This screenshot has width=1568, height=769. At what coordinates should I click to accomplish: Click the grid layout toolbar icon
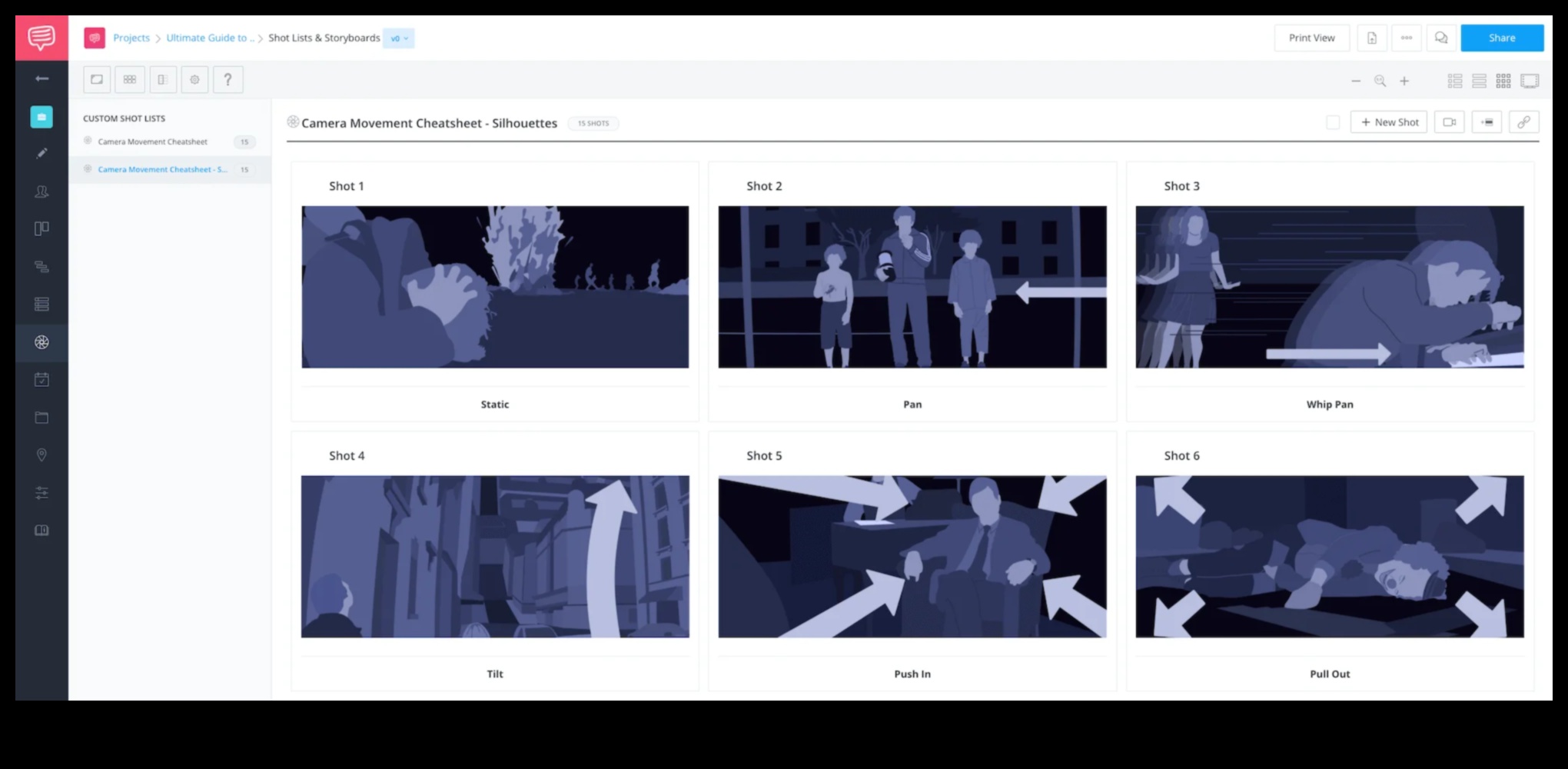pyautogui.click(x=130, y=79)
